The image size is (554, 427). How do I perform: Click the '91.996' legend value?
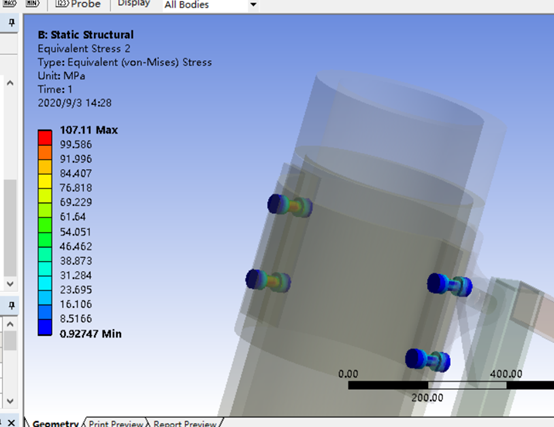(76, 159)
